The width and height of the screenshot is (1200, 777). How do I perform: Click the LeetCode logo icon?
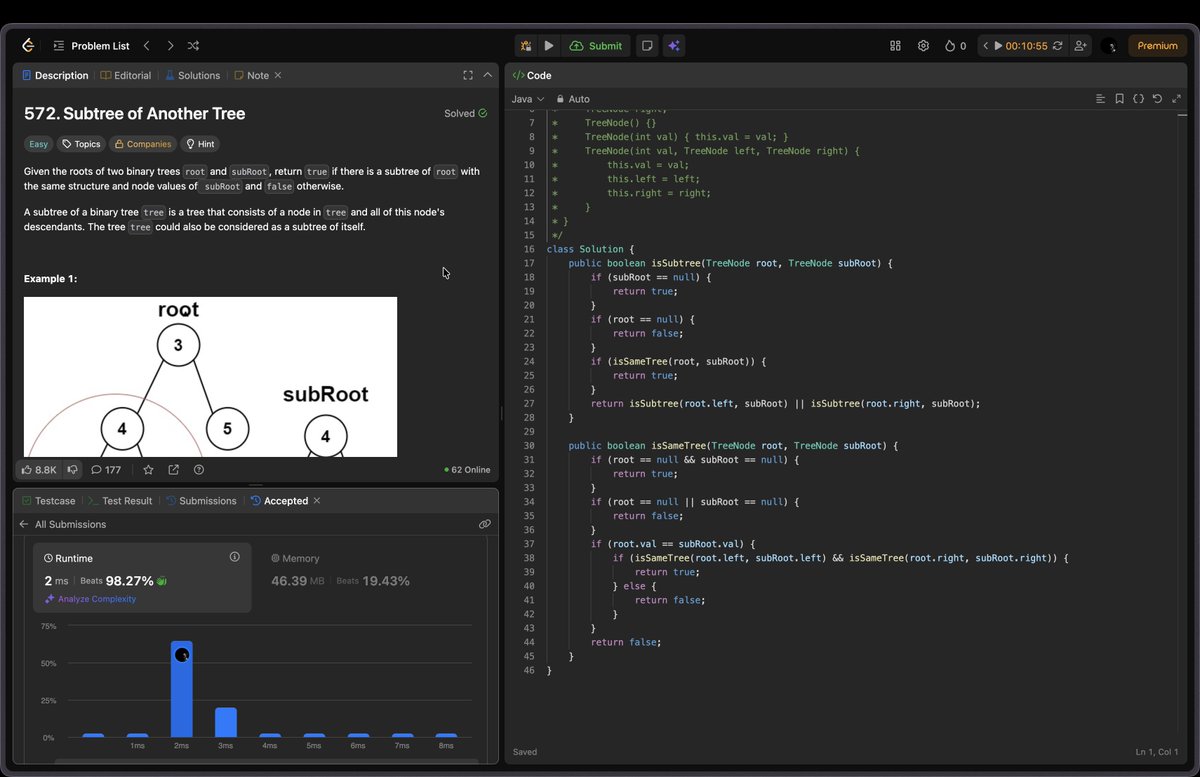pos(28,46)
